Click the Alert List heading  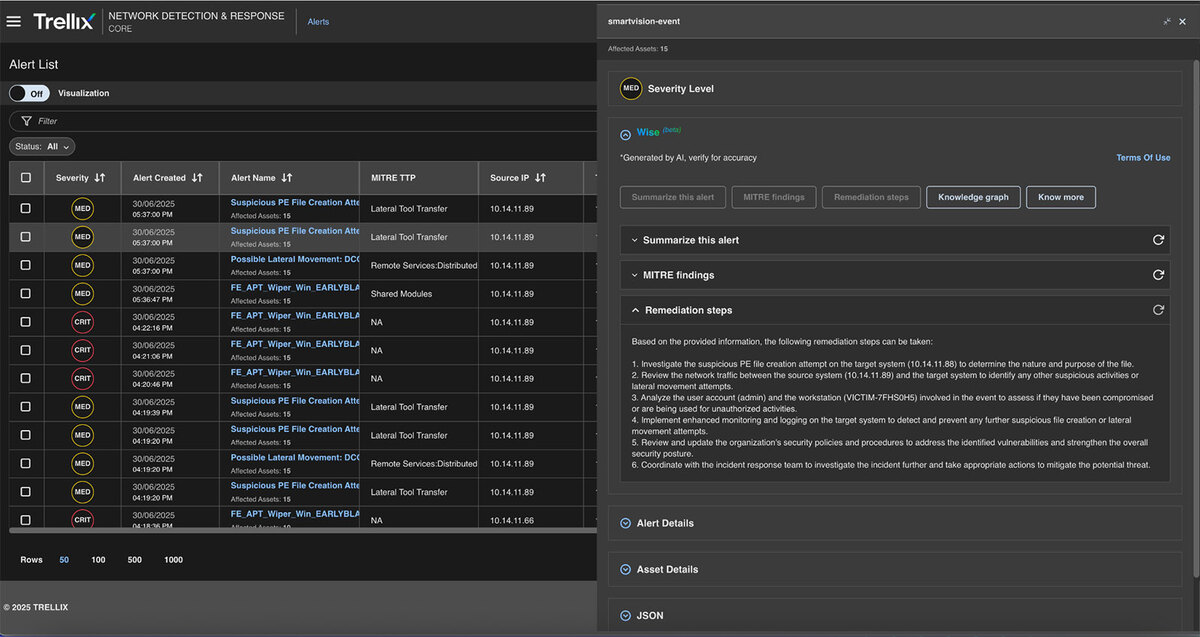34,64
